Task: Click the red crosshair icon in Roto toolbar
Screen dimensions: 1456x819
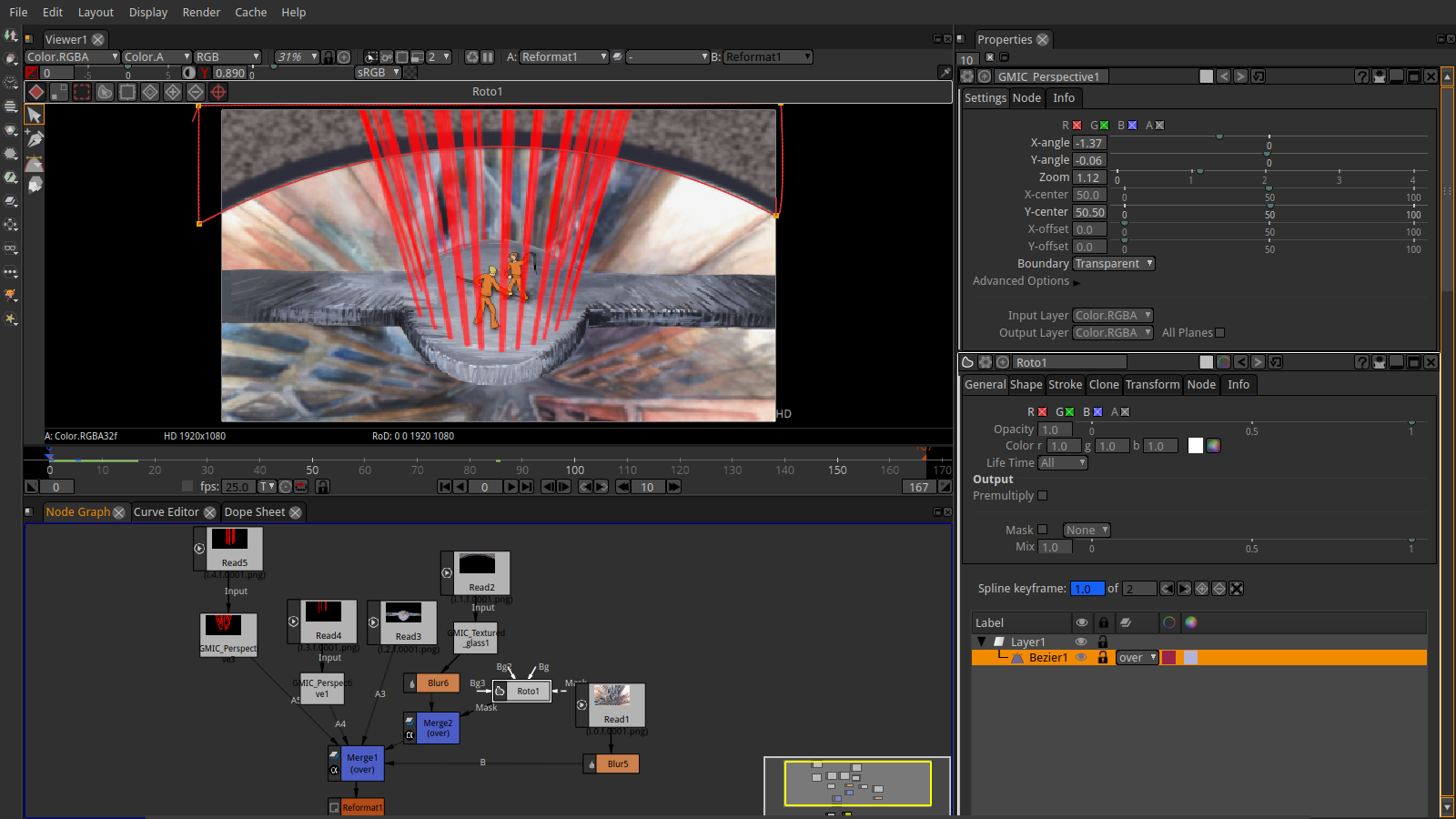Action: coord(218,92)
